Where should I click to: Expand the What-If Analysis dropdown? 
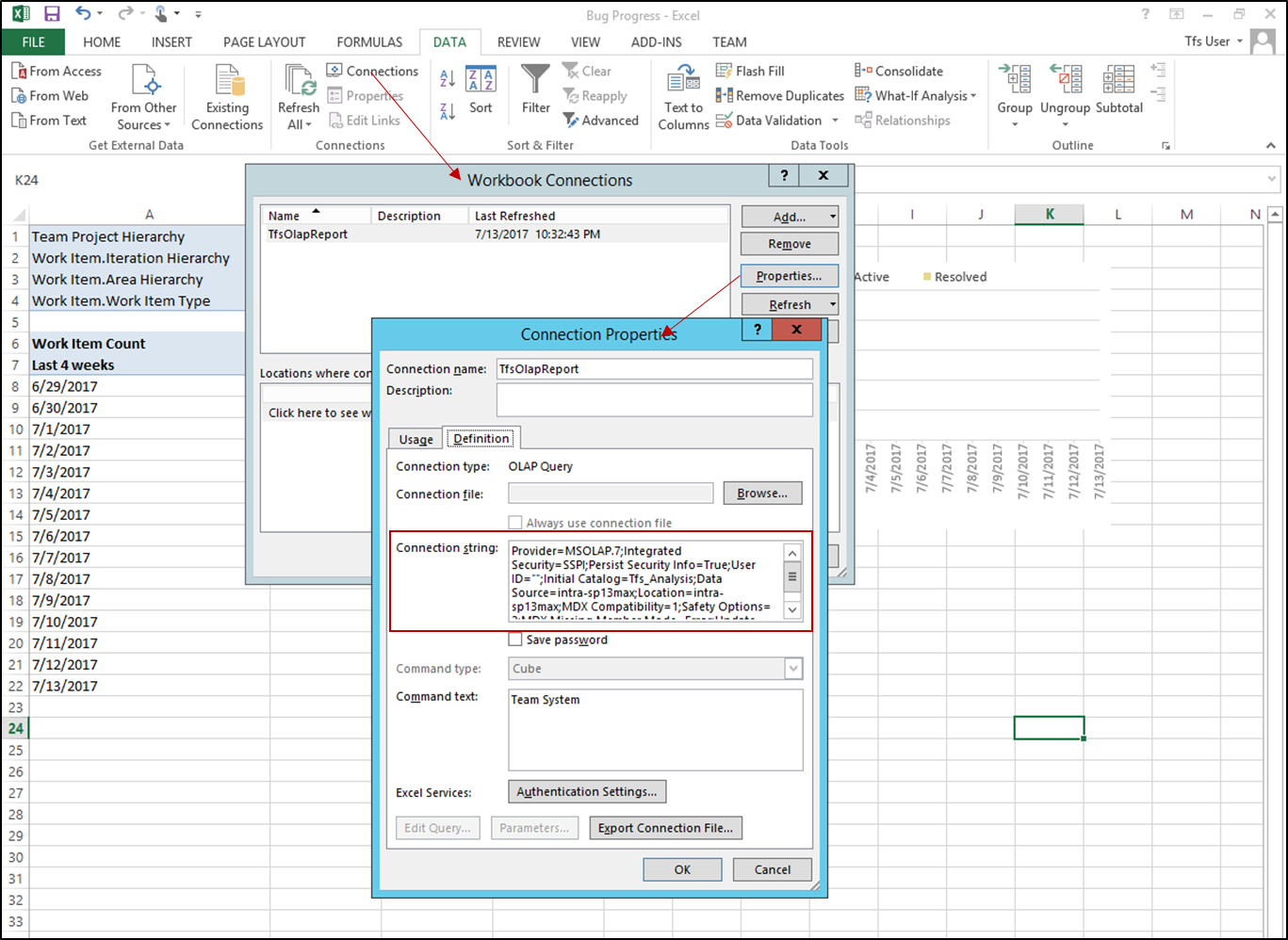pos(916,94)
